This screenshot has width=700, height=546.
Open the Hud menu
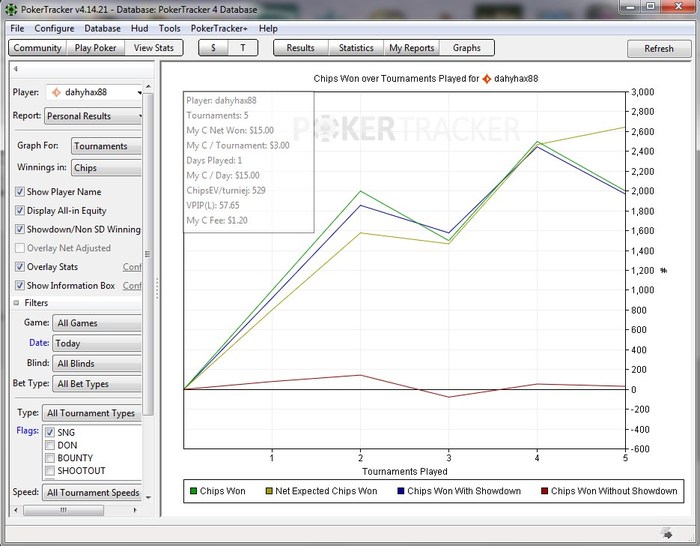(139, 29)
